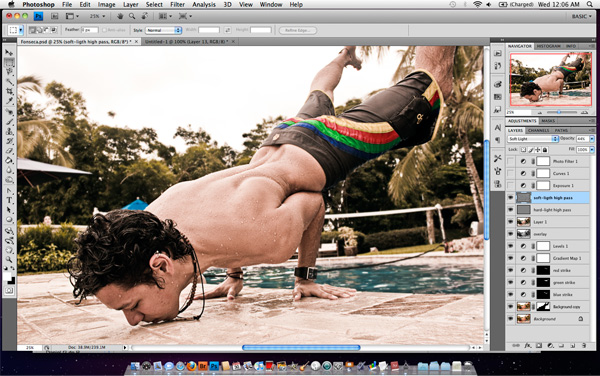Open the Opacity slider arrow
The image size is (600, 376).
(x=592, y=139)
